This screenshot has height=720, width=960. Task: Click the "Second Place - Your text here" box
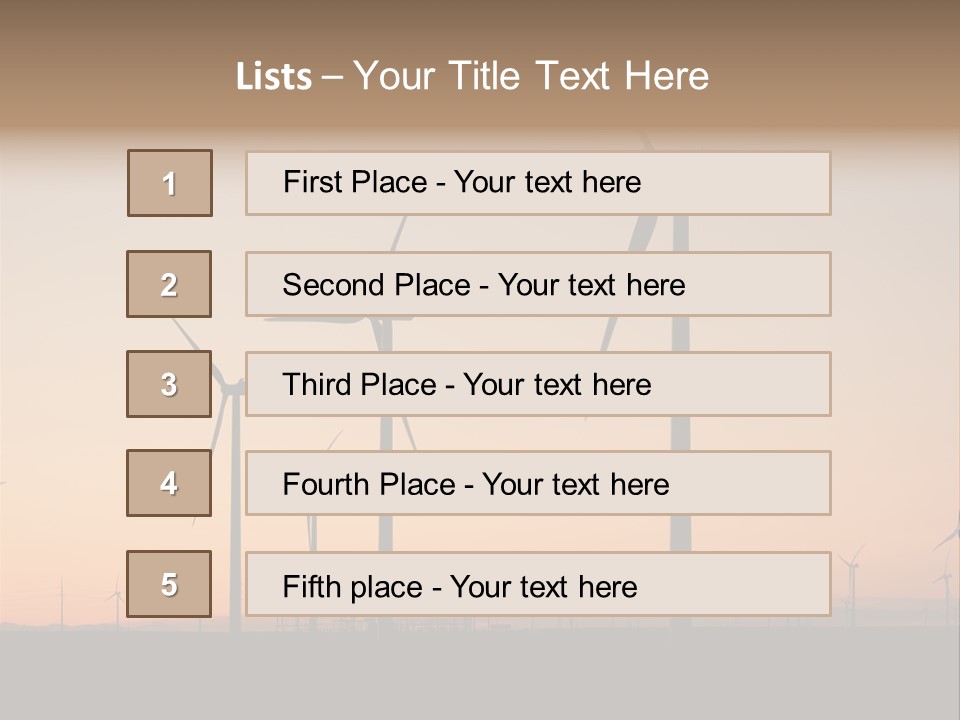(x=538, y=284)
